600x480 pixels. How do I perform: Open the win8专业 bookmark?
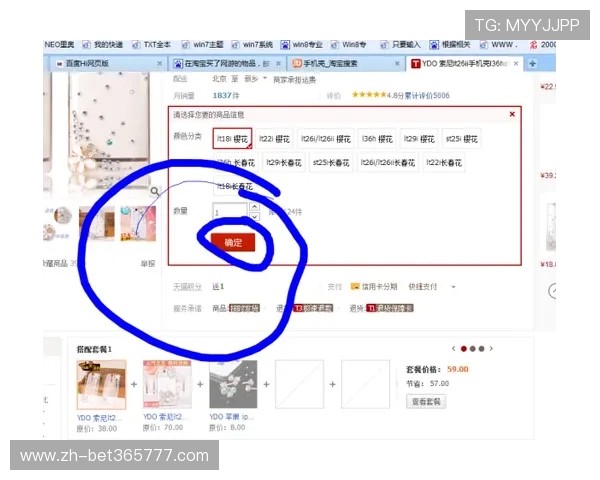[302, 45]
